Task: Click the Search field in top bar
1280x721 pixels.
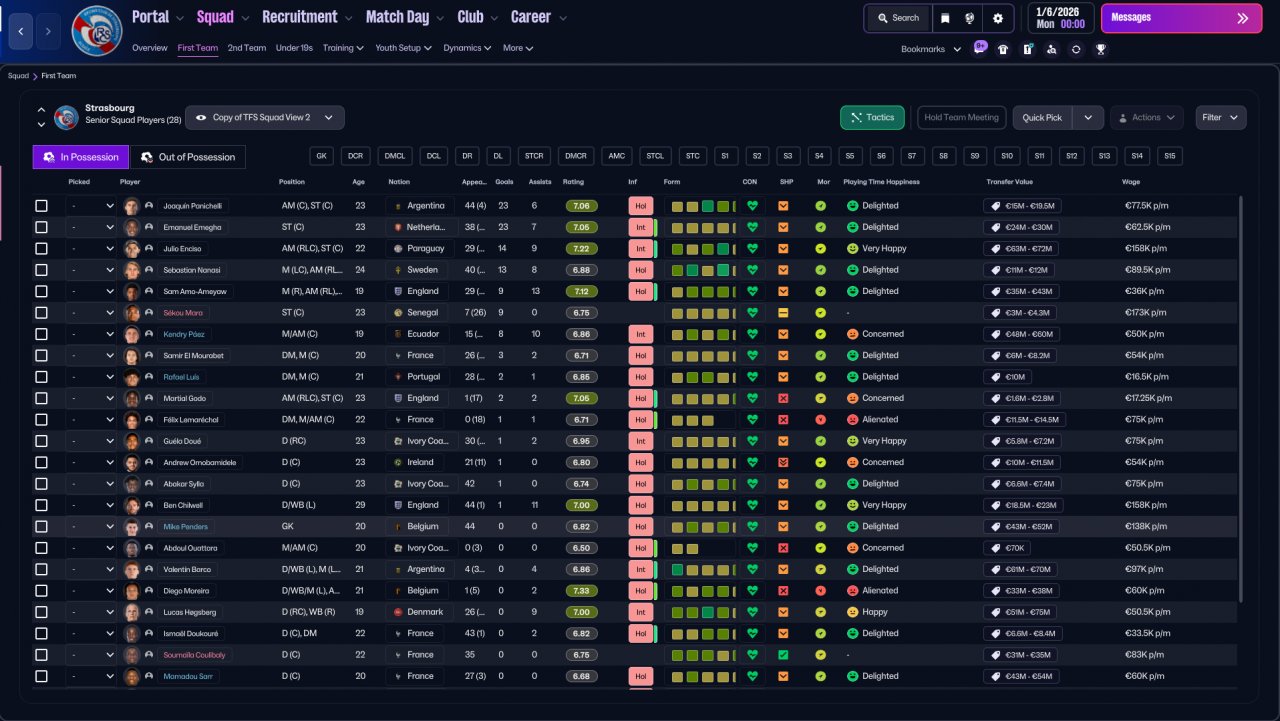Action: pyautogui.click(x=897, y=18)
